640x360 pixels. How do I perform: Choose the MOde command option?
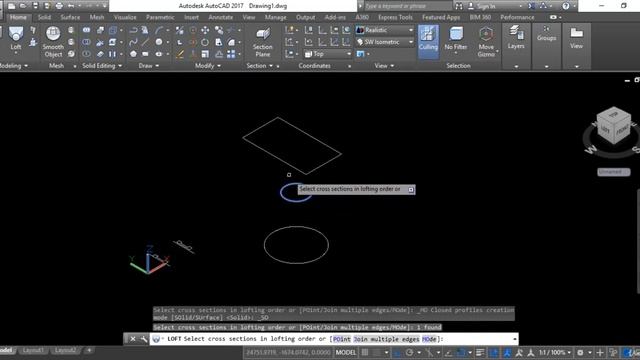[429, 339]
